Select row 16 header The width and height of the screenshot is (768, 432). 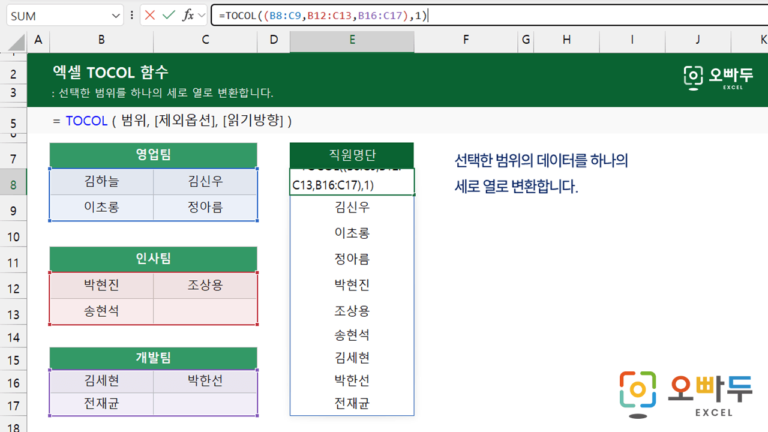(13, 383)
